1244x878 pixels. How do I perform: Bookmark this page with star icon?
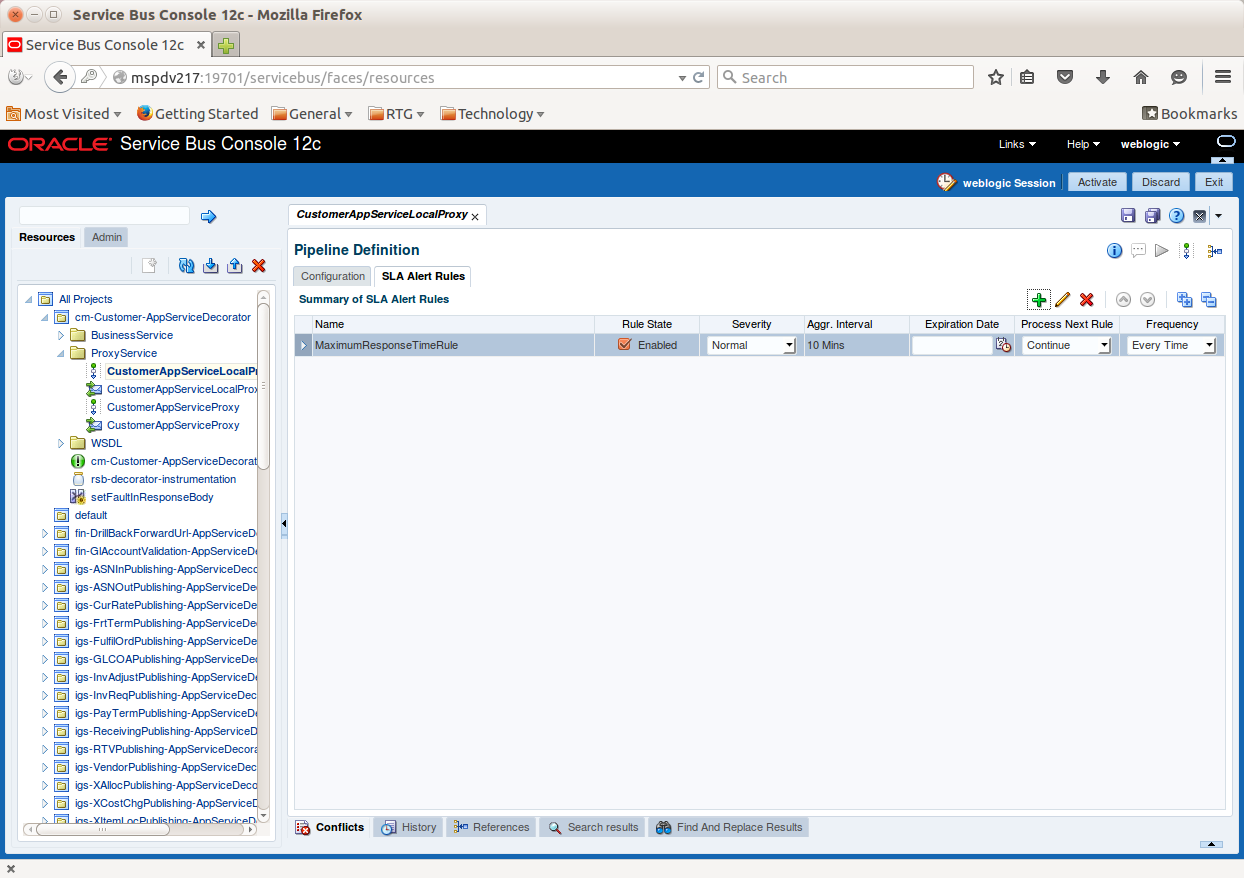(996, 77)
